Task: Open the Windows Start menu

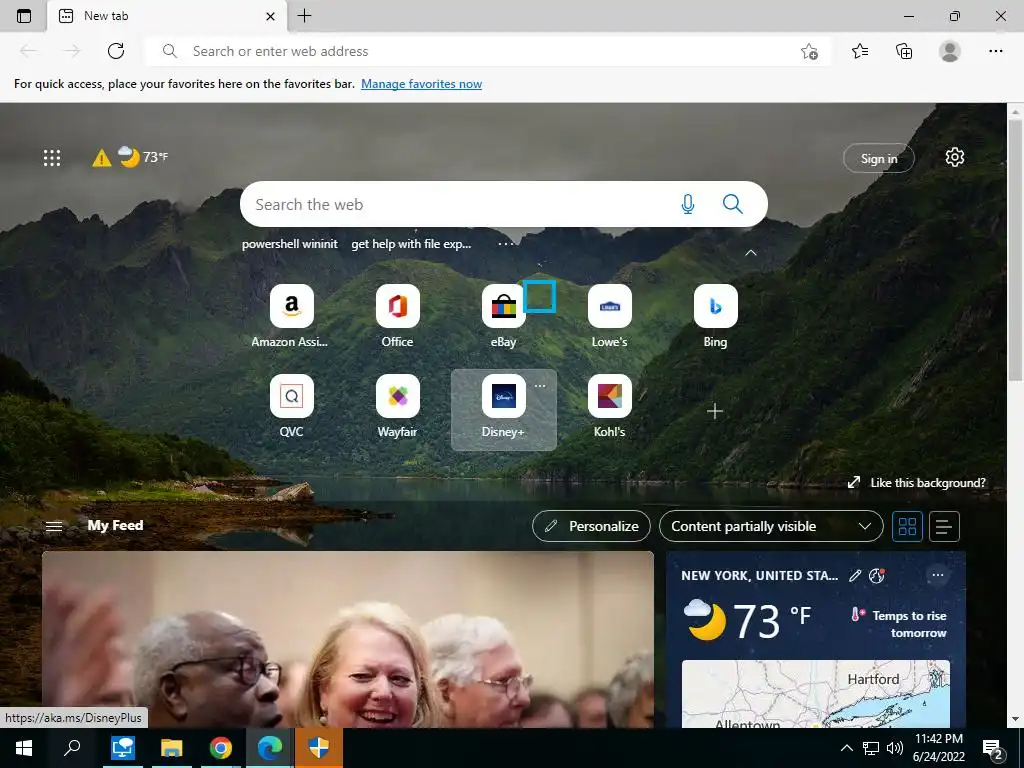Action: [24, 748]
